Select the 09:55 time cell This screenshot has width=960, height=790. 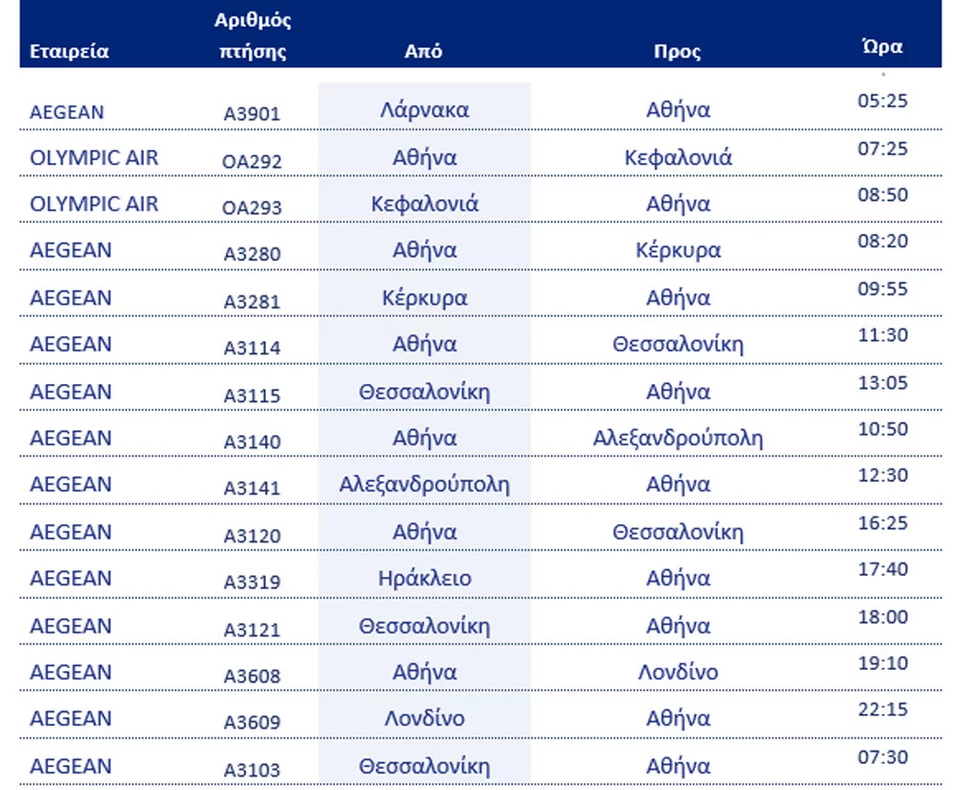point(883,288)
